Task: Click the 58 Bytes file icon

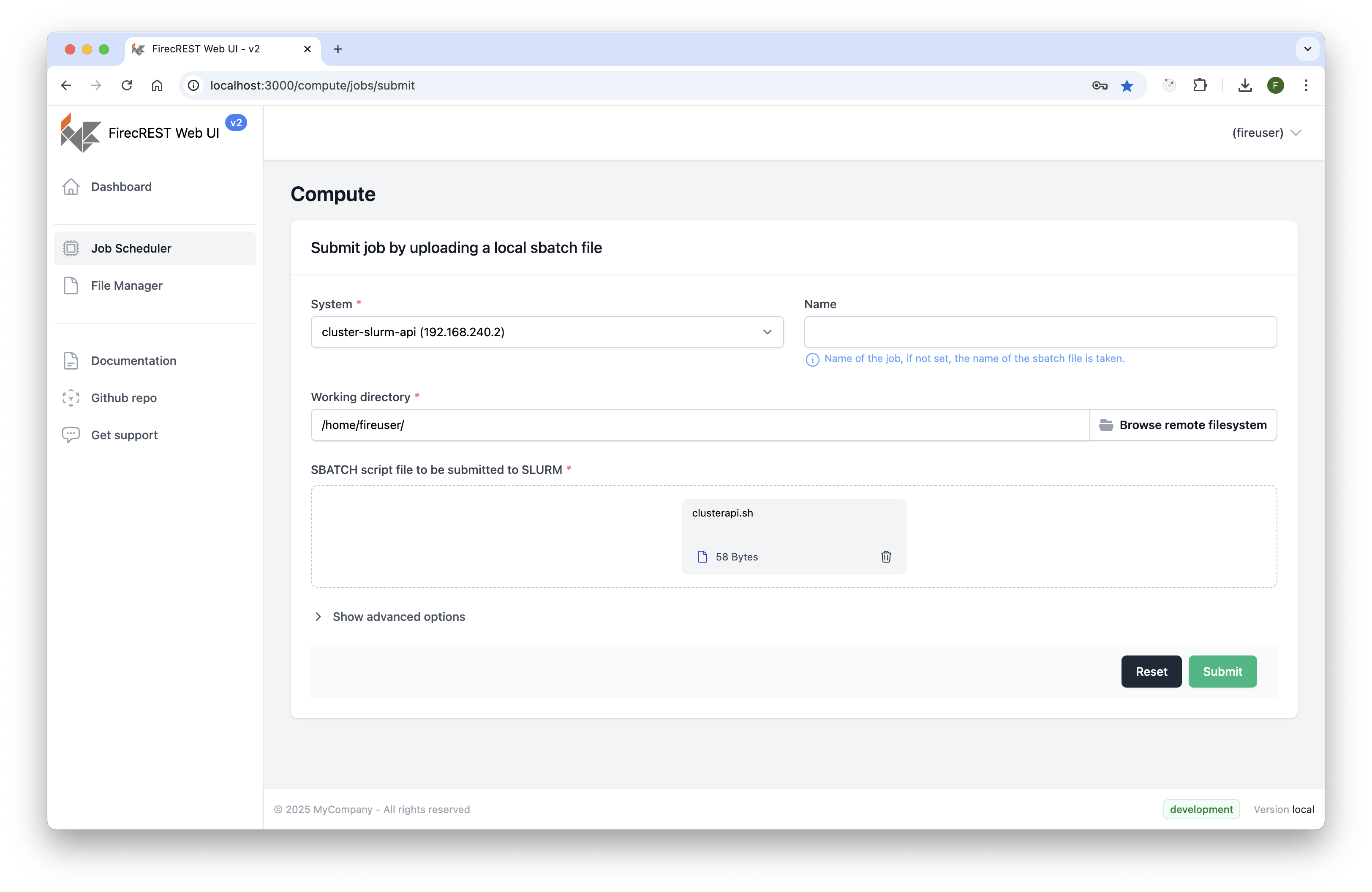Action: [702, 557]
